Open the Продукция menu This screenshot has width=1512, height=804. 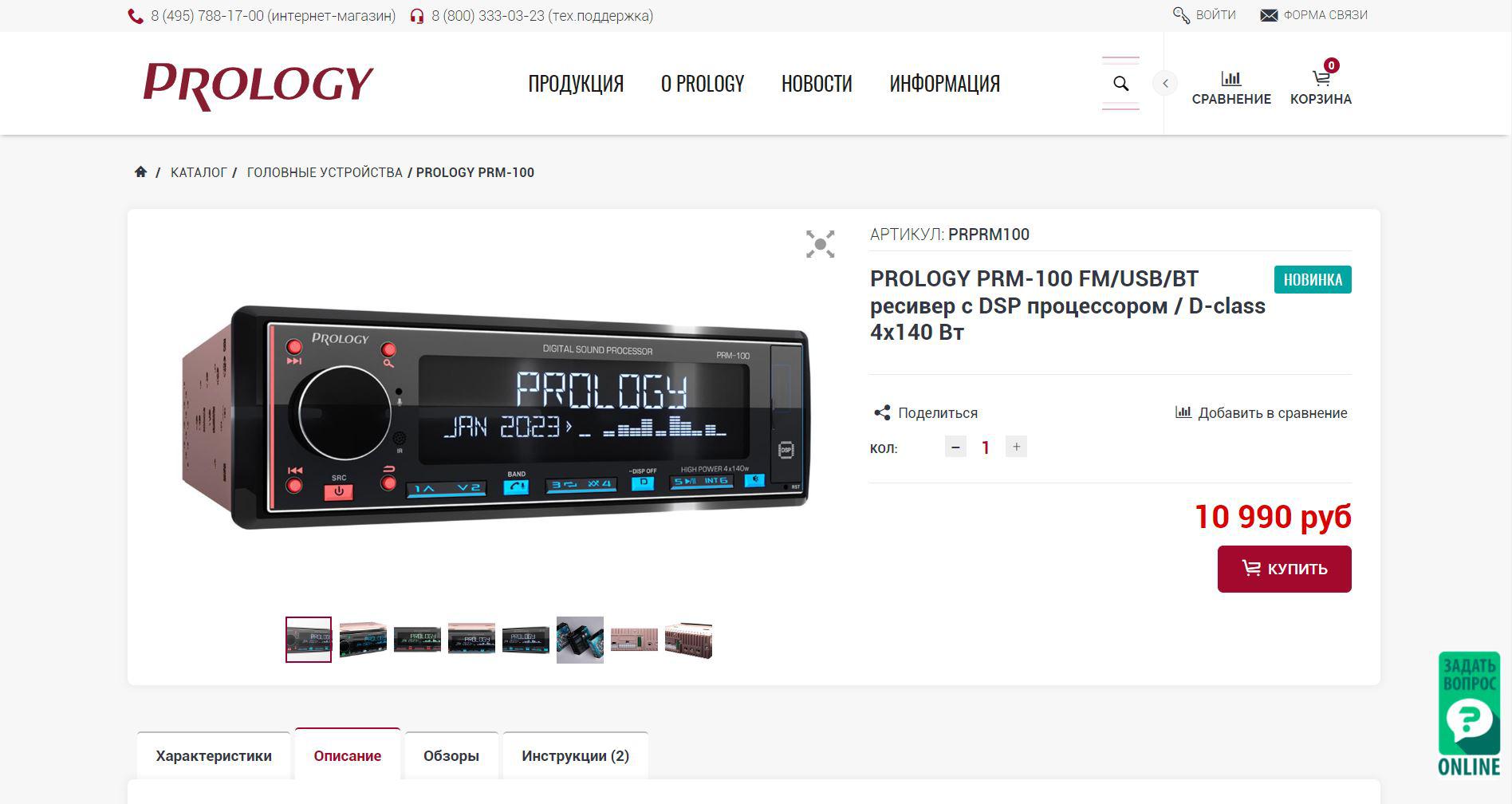pyautogui.click(x=576, y=84)
